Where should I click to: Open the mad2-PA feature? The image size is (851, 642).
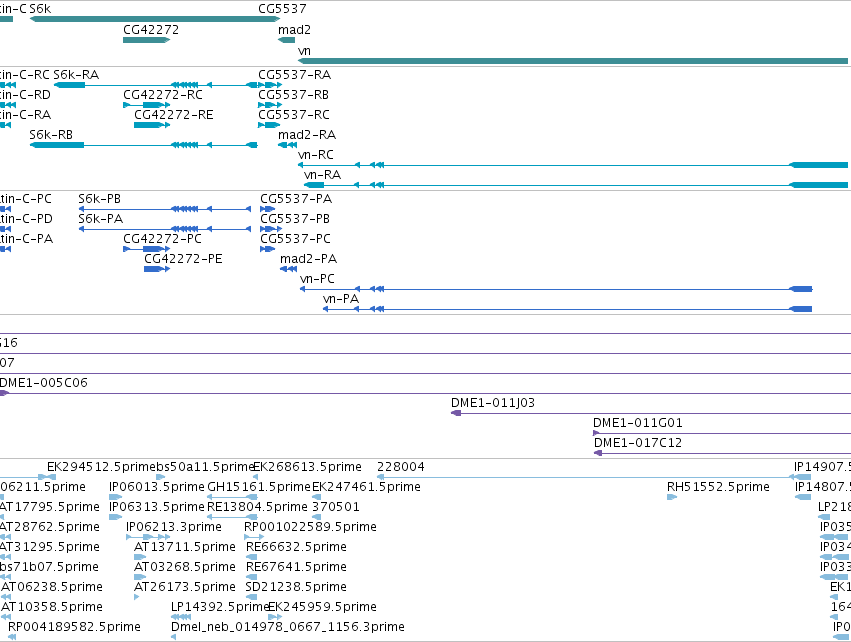point(288,269)
